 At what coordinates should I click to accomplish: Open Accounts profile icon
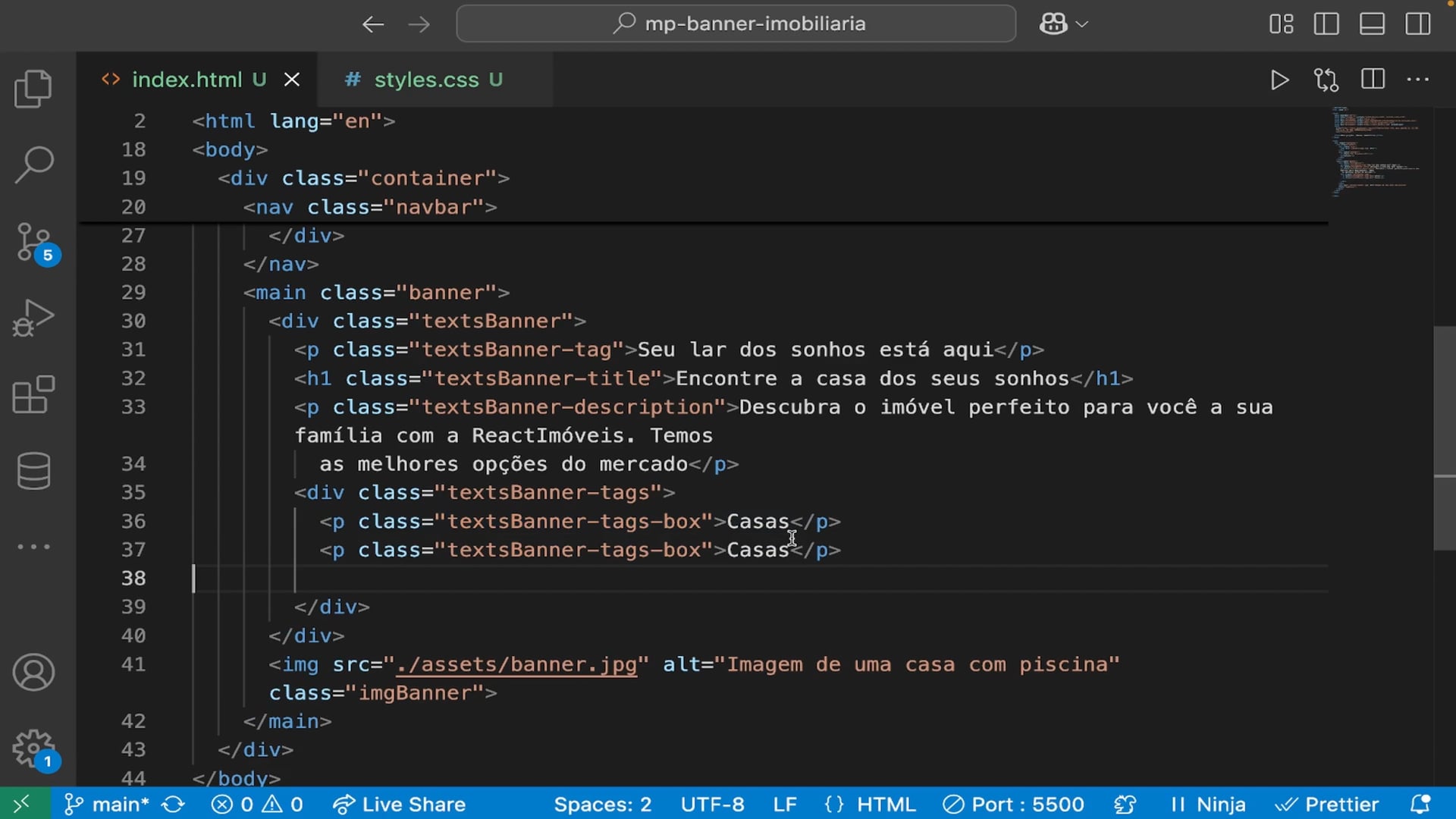(33, 673)
